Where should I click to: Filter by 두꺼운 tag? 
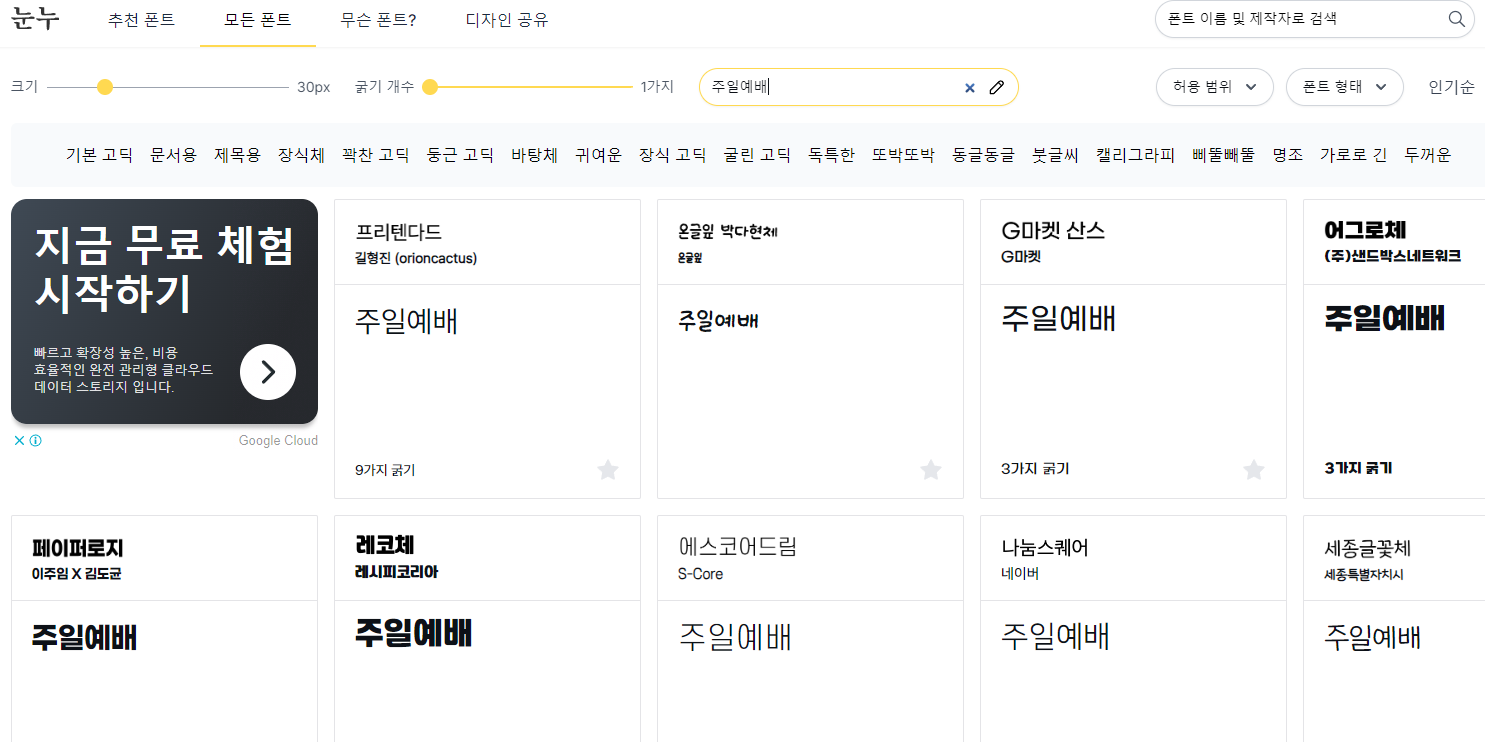coord(1427,155)
